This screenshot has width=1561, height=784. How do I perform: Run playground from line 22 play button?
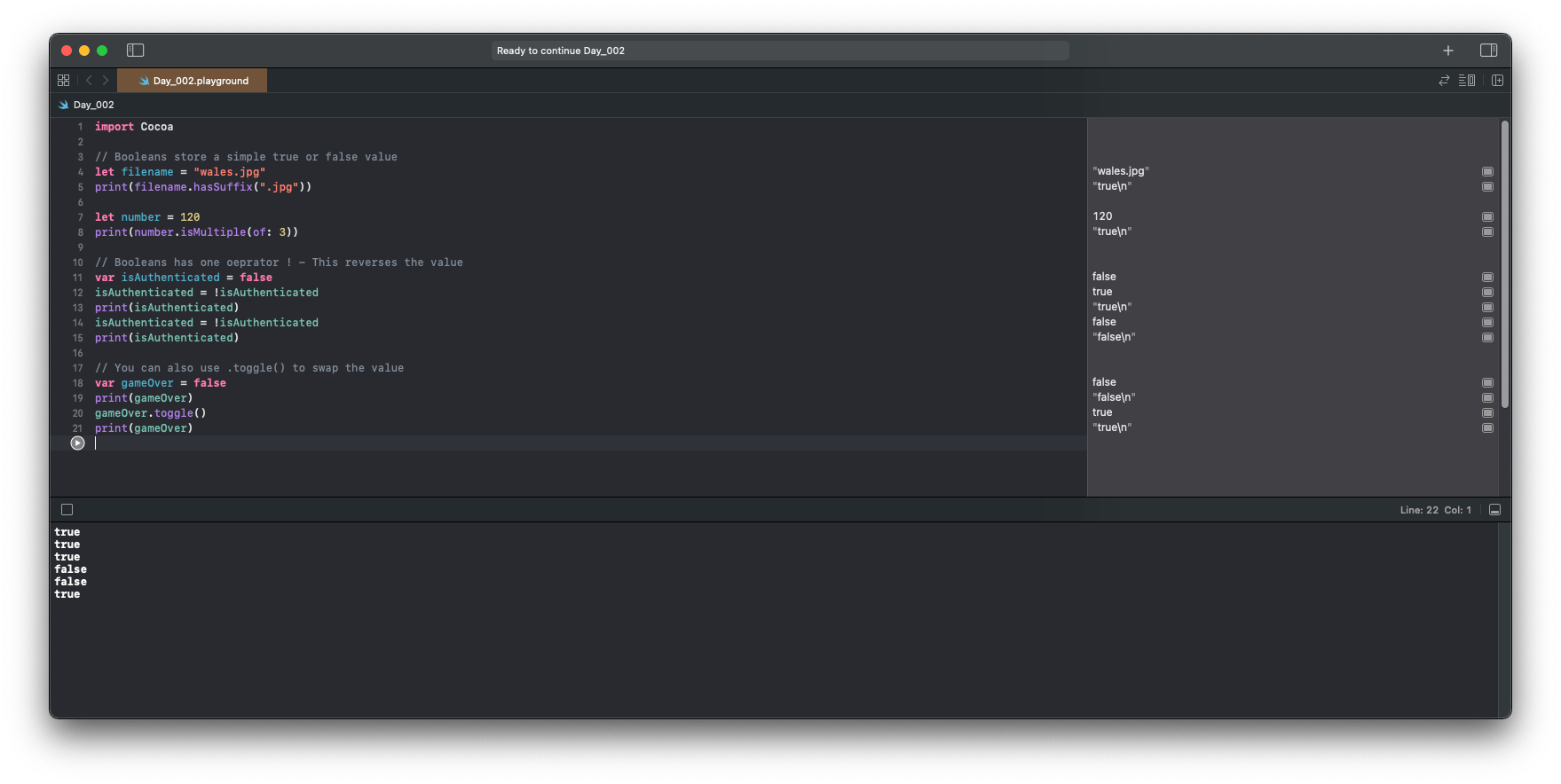tap(77, 443)
